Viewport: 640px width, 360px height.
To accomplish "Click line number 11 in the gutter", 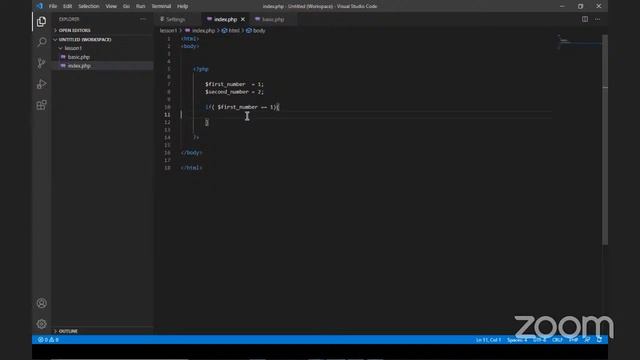I will tap(167, 115).
